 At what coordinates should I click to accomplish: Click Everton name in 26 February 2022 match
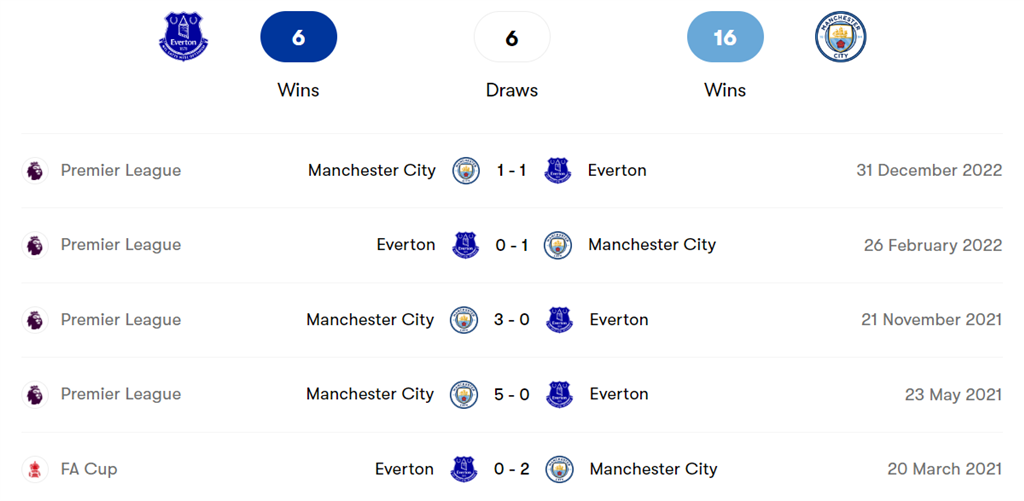click(x=406, y=245)
